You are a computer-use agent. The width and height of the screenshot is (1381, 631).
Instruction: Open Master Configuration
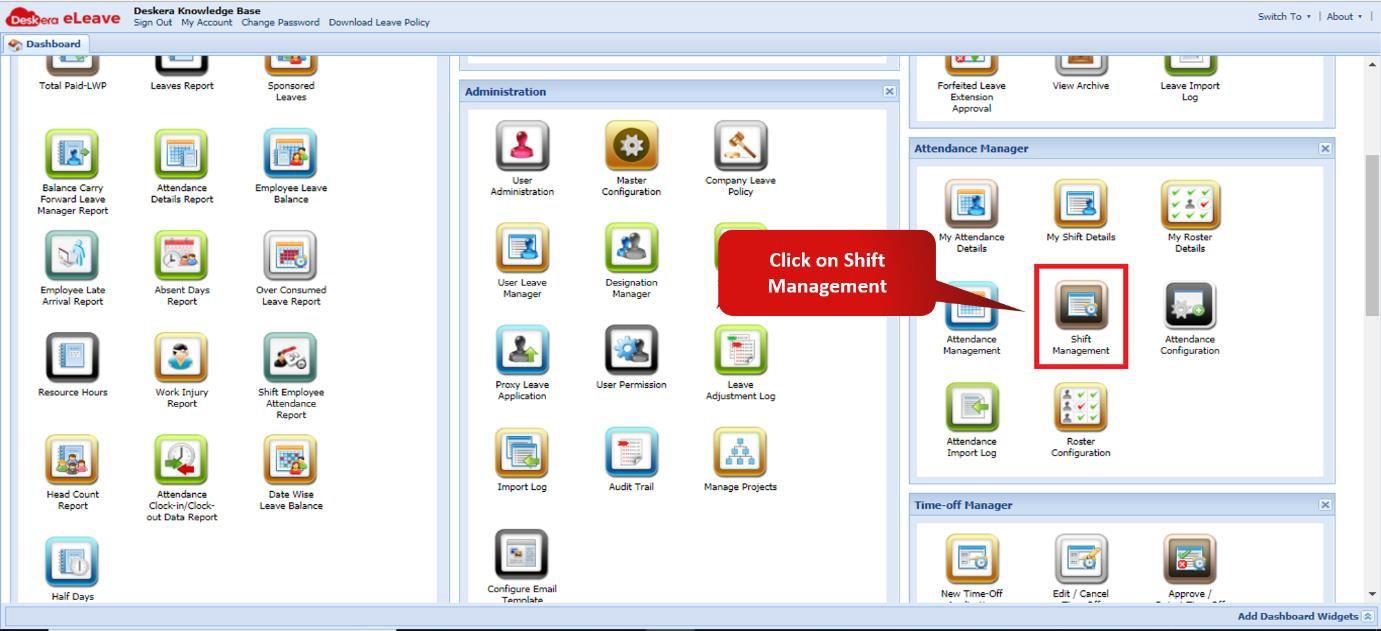[630, 150]
